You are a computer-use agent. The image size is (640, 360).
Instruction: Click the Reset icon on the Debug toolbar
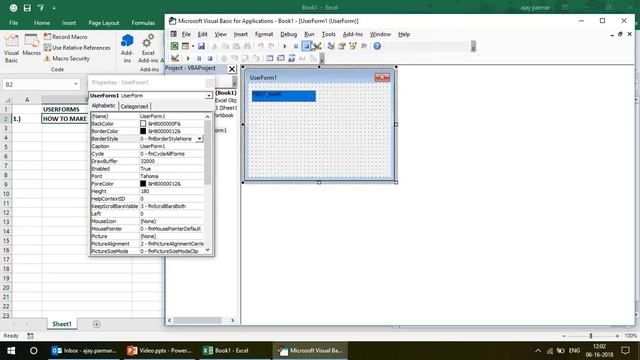tap(210, 58)
